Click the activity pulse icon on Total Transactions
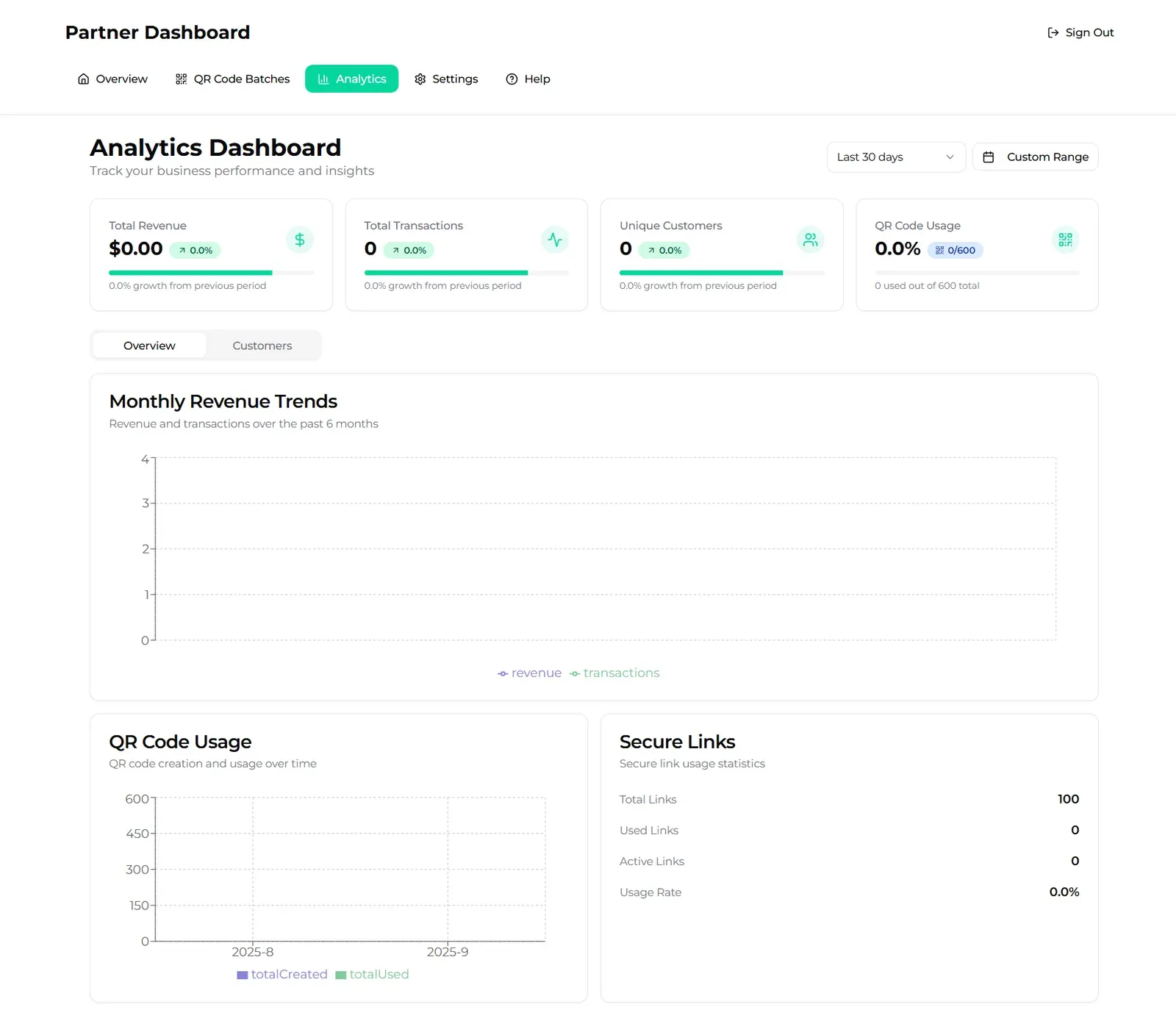1176x1021 pixels. click(555, 240)
